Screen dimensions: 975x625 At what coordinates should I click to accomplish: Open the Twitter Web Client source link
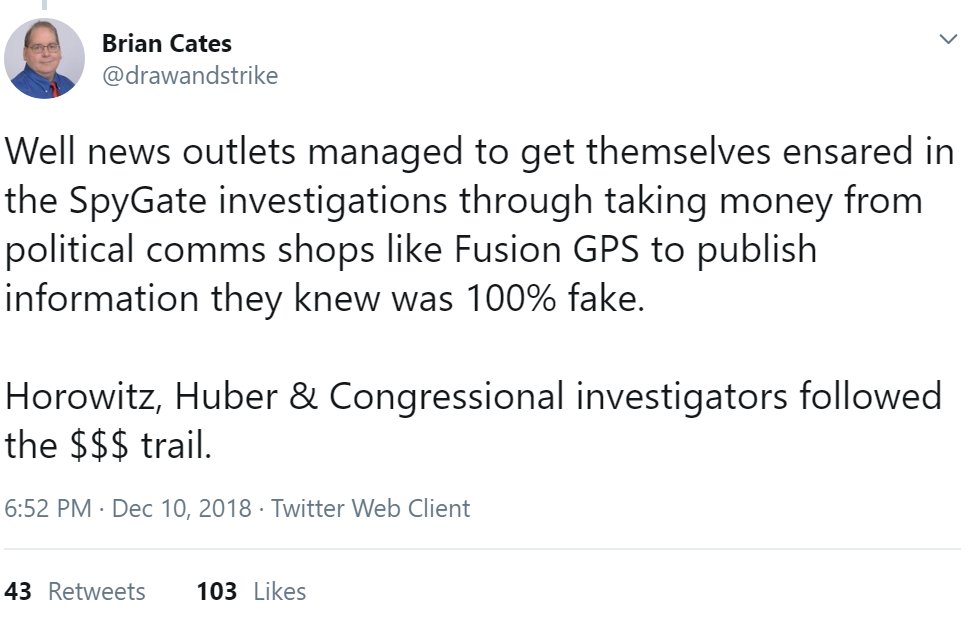[x=370, y=508]
